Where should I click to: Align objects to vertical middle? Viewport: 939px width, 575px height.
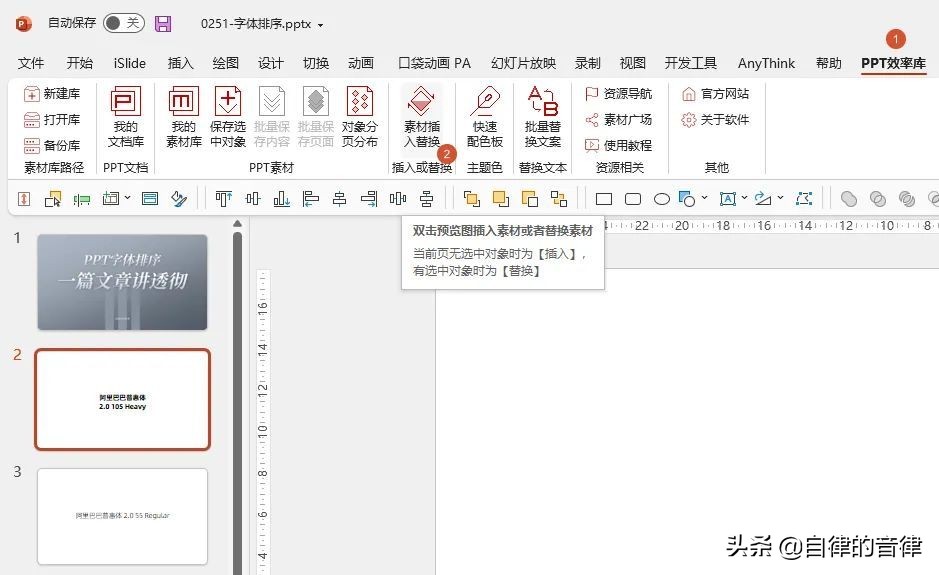coord(253,198)
